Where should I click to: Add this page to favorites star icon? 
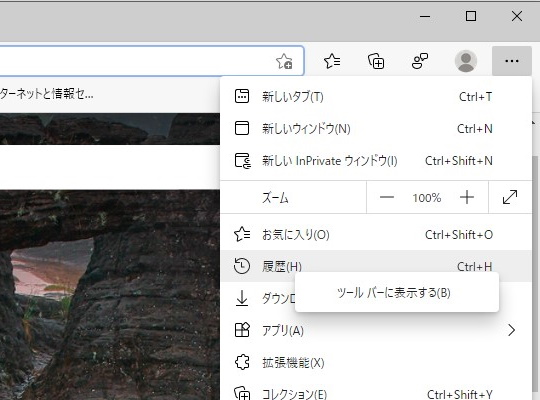(x=284, y=61)
